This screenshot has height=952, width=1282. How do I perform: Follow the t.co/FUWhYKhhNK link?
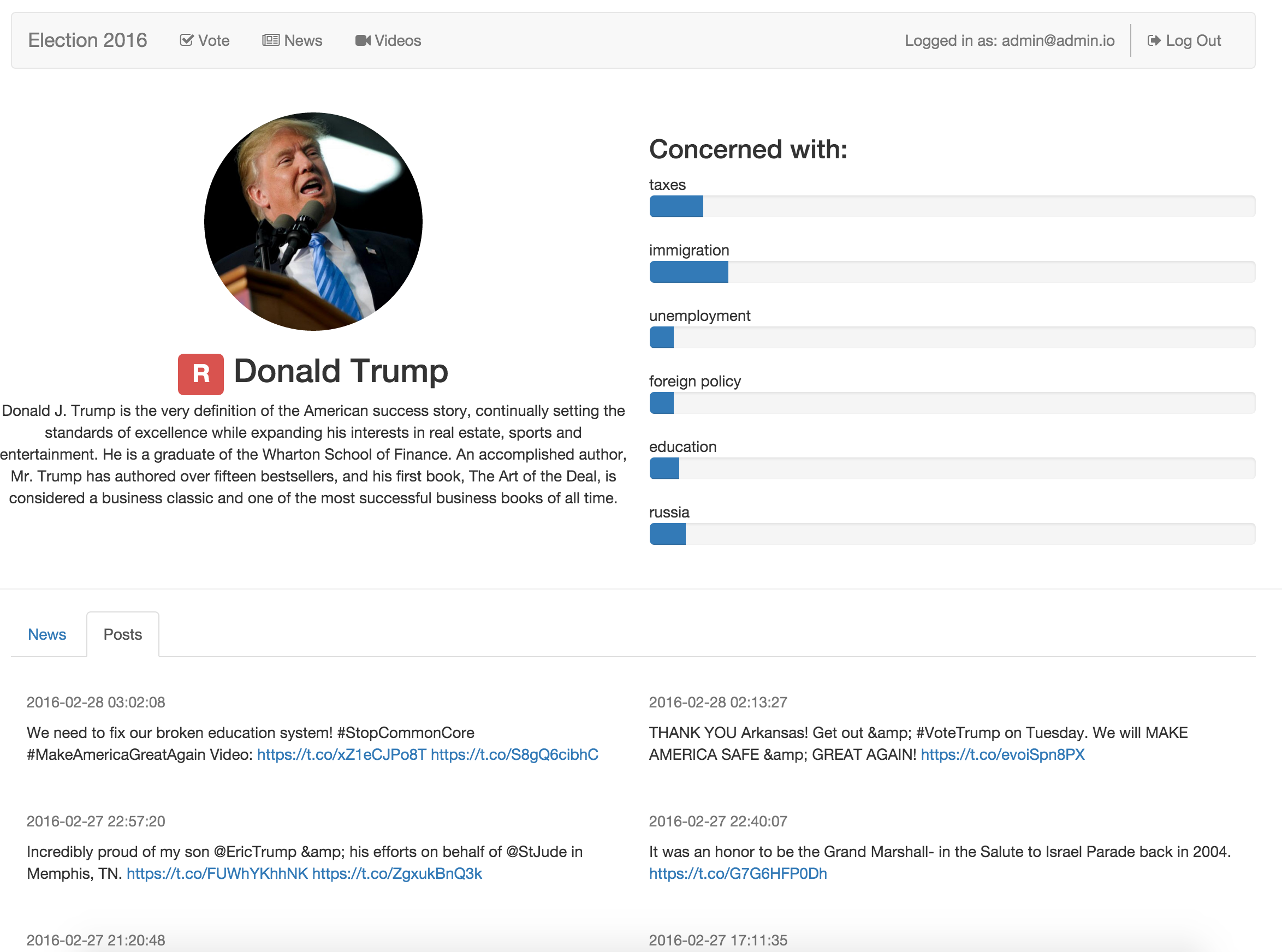click(x=217, y=873)
